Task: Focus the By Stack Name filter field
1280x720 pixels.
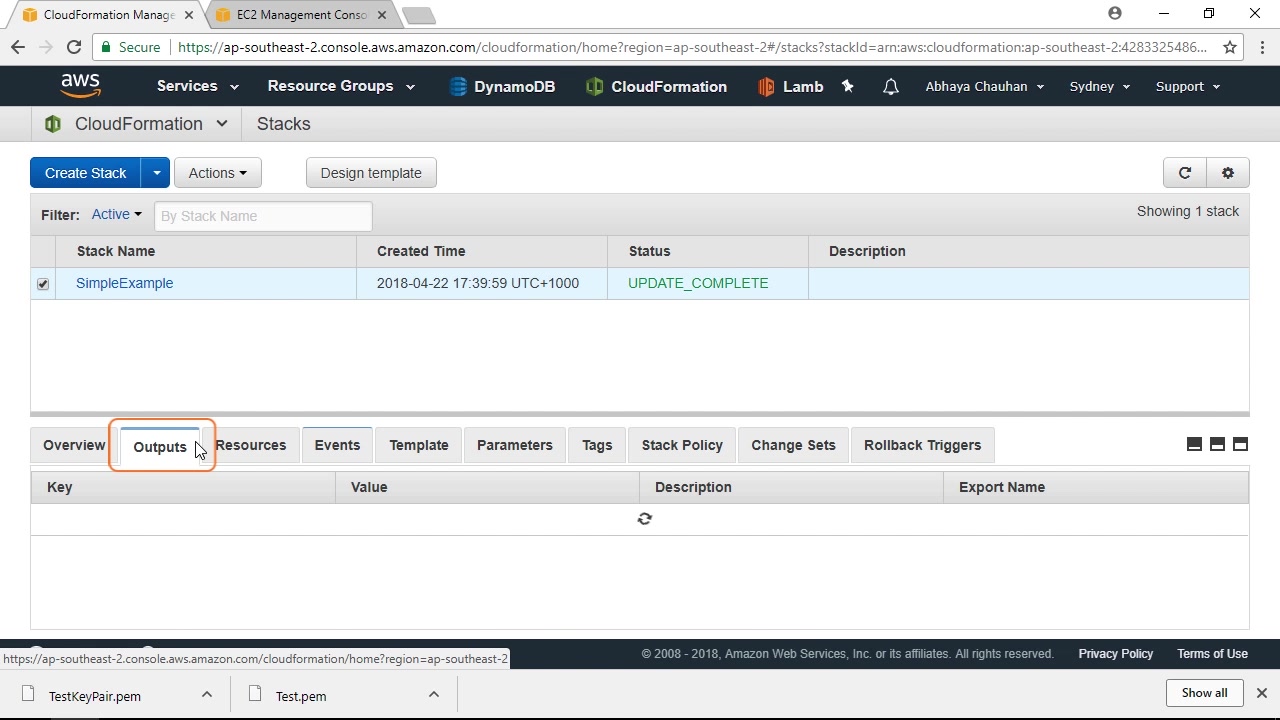Action: (263, 216)
